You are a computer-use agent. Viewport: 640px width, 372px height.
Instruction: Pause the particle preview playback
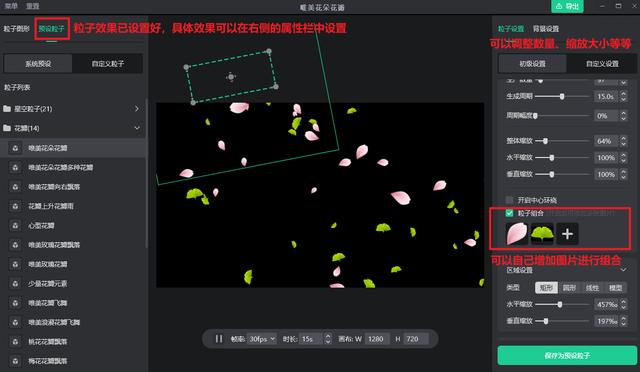pyautogui.click(x=219, y=339)
